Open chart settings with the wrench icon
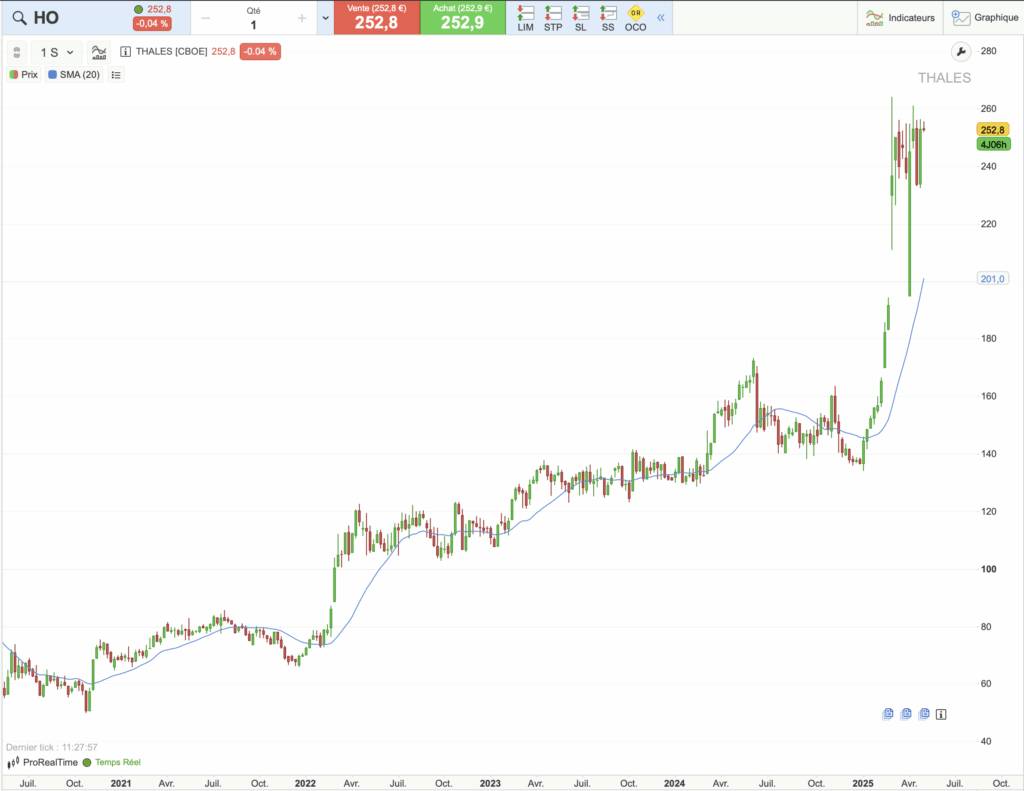1024x791 pixels. [x=961, y=52]
